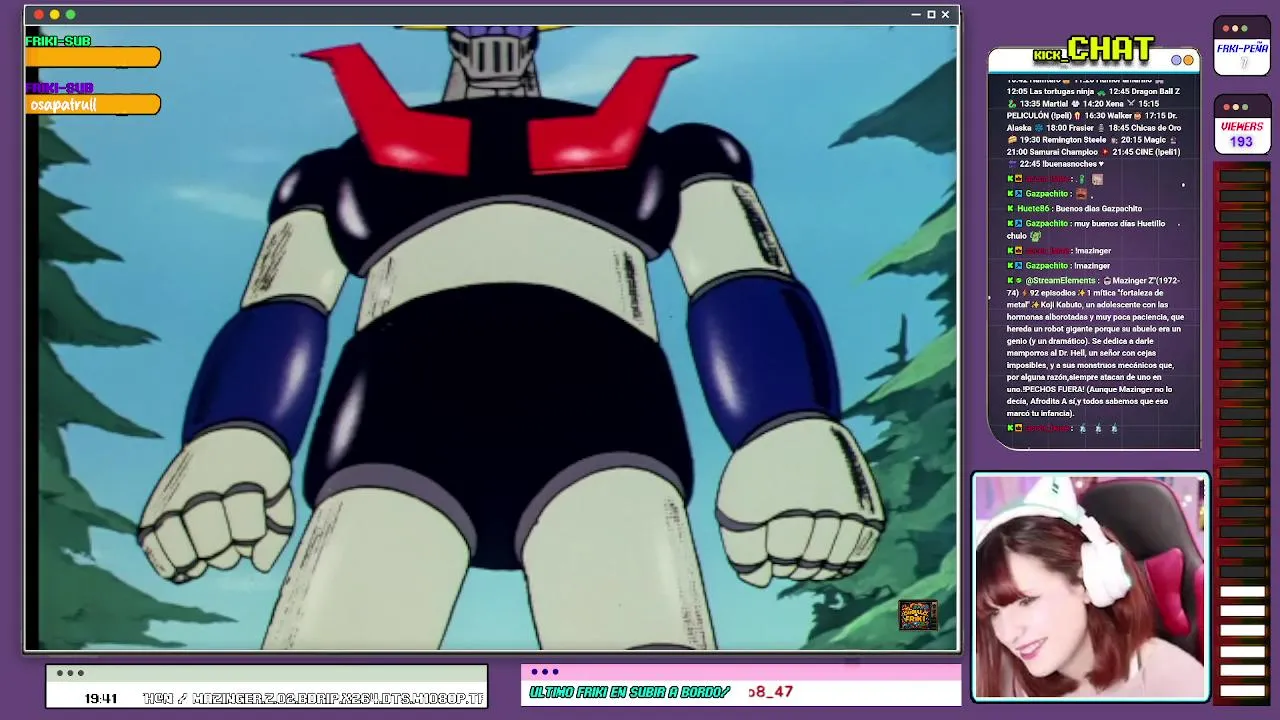1280x720 pixels.
Task: Click the orange circle in the chat header
Action: point(1189,60)
